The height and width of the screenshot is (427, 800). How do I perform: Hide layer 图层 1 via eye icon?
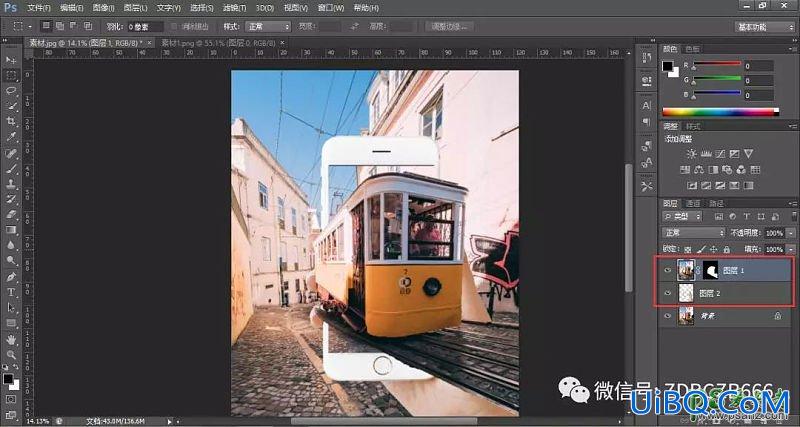(x=667, y=271)
